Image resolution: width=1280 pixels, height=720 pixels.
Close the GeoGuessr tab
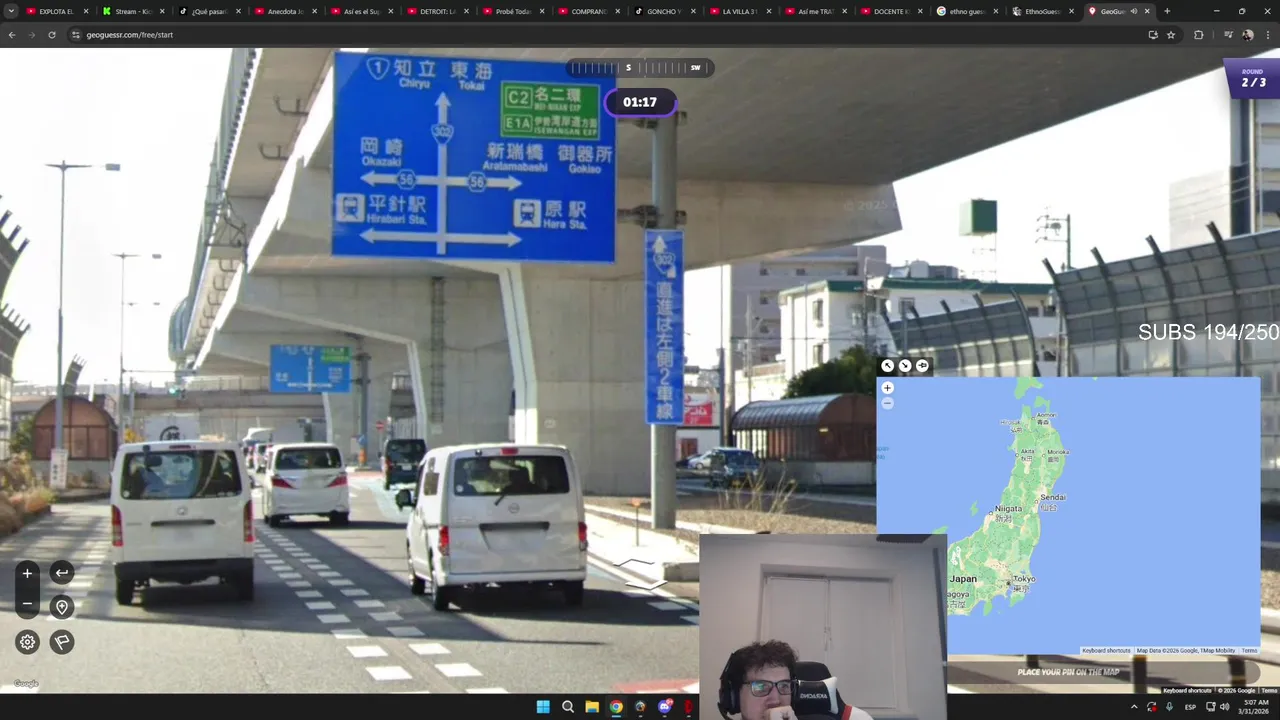point(1147,11)
